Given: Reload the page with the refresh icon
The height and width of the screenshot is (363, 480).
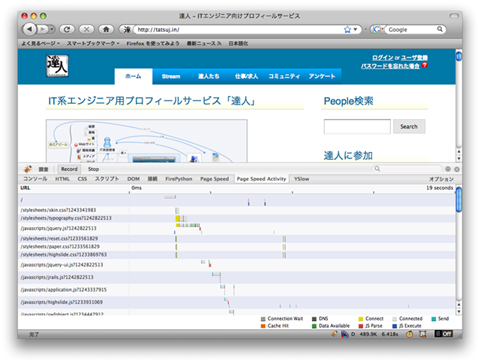Looking at the screenshot, I should [x=67, y=29].
